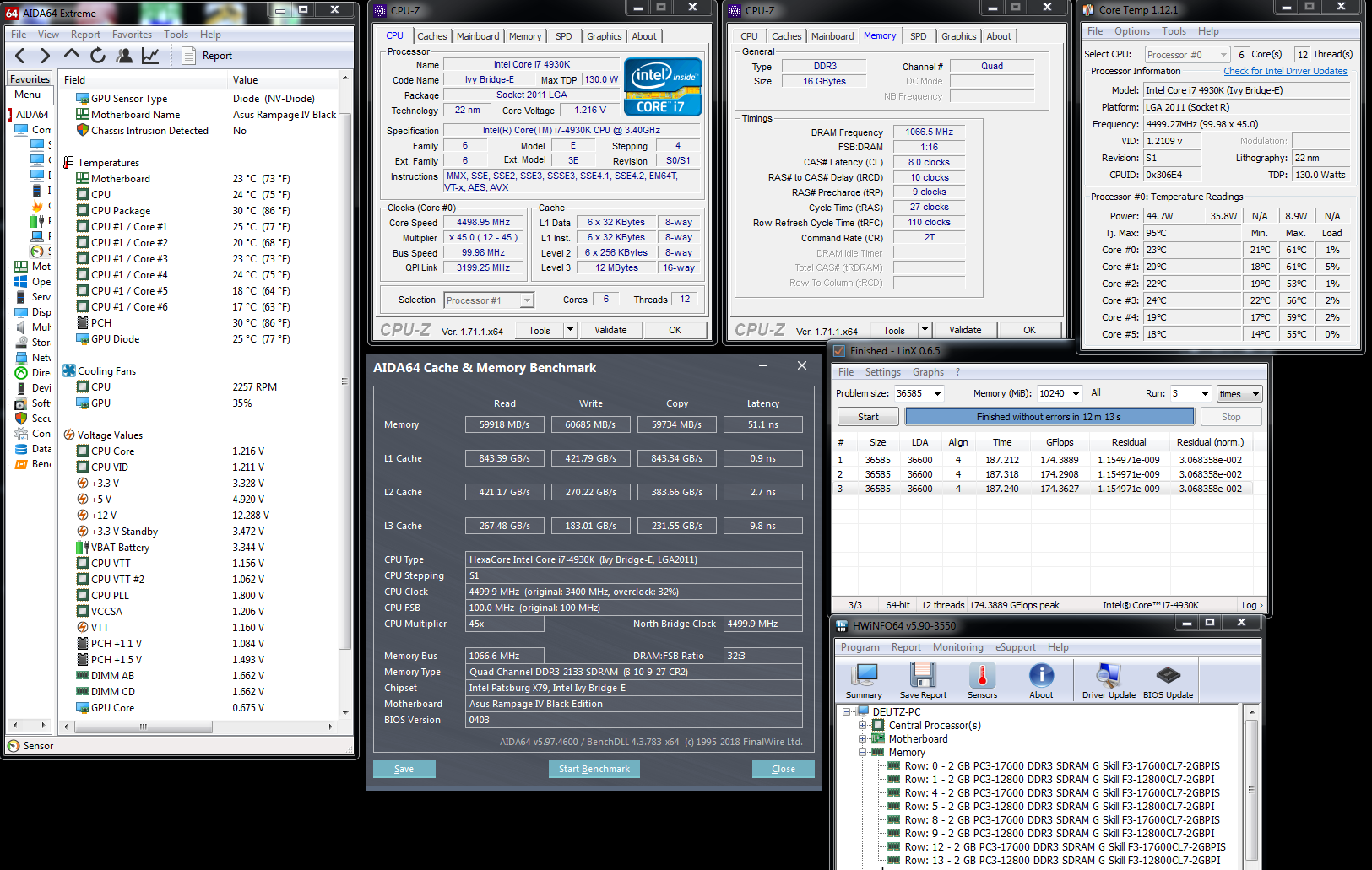The height and width of the screenshot is (870, 1372).
Task: Select the DEUTZ-PC computer node in HWiNFO64
Action: tap(897, 712)
